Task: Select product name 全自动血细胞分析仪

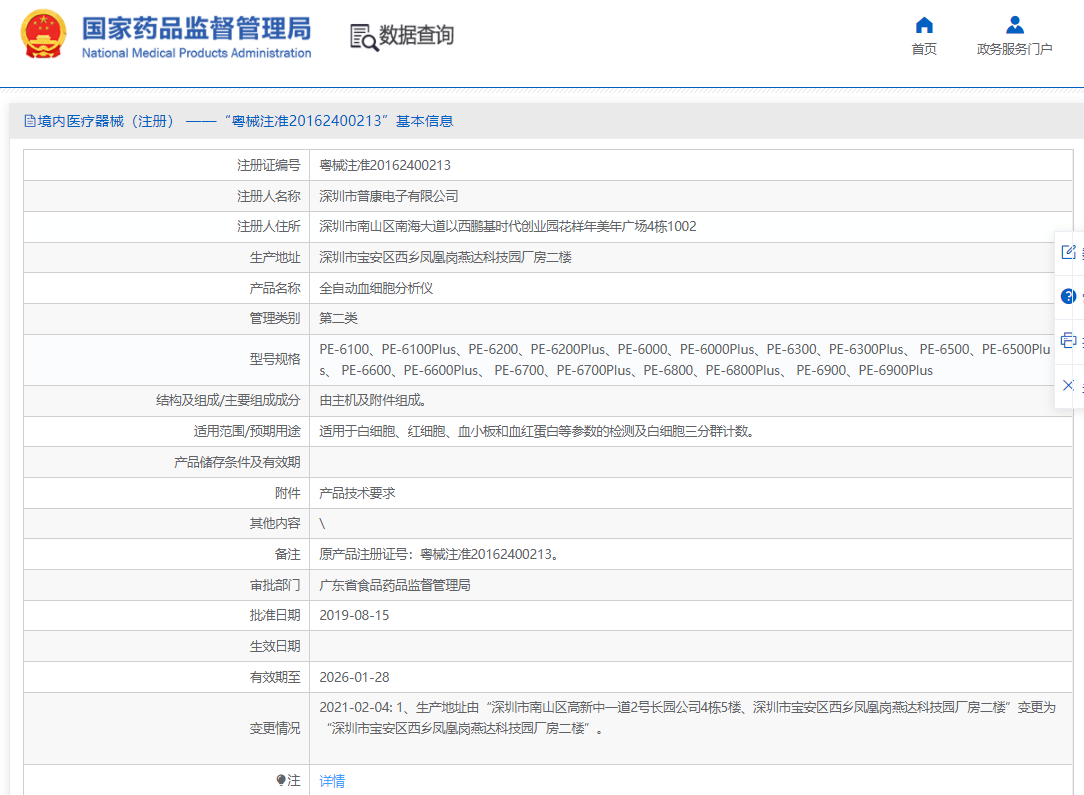Action: click(376, 288)
